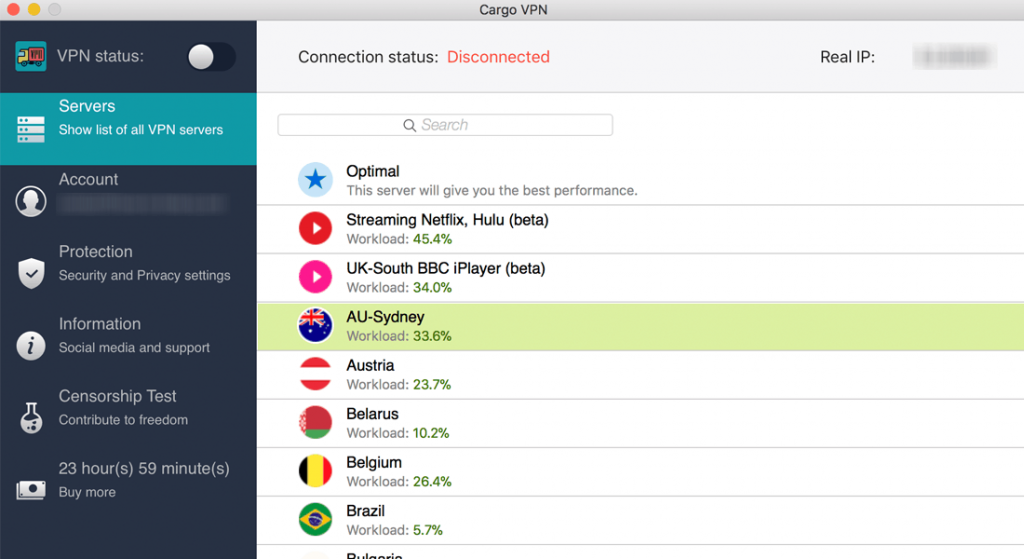Click the Buy more link
This screenshot has height=559, width=1024.
click(x=87, y=492)
